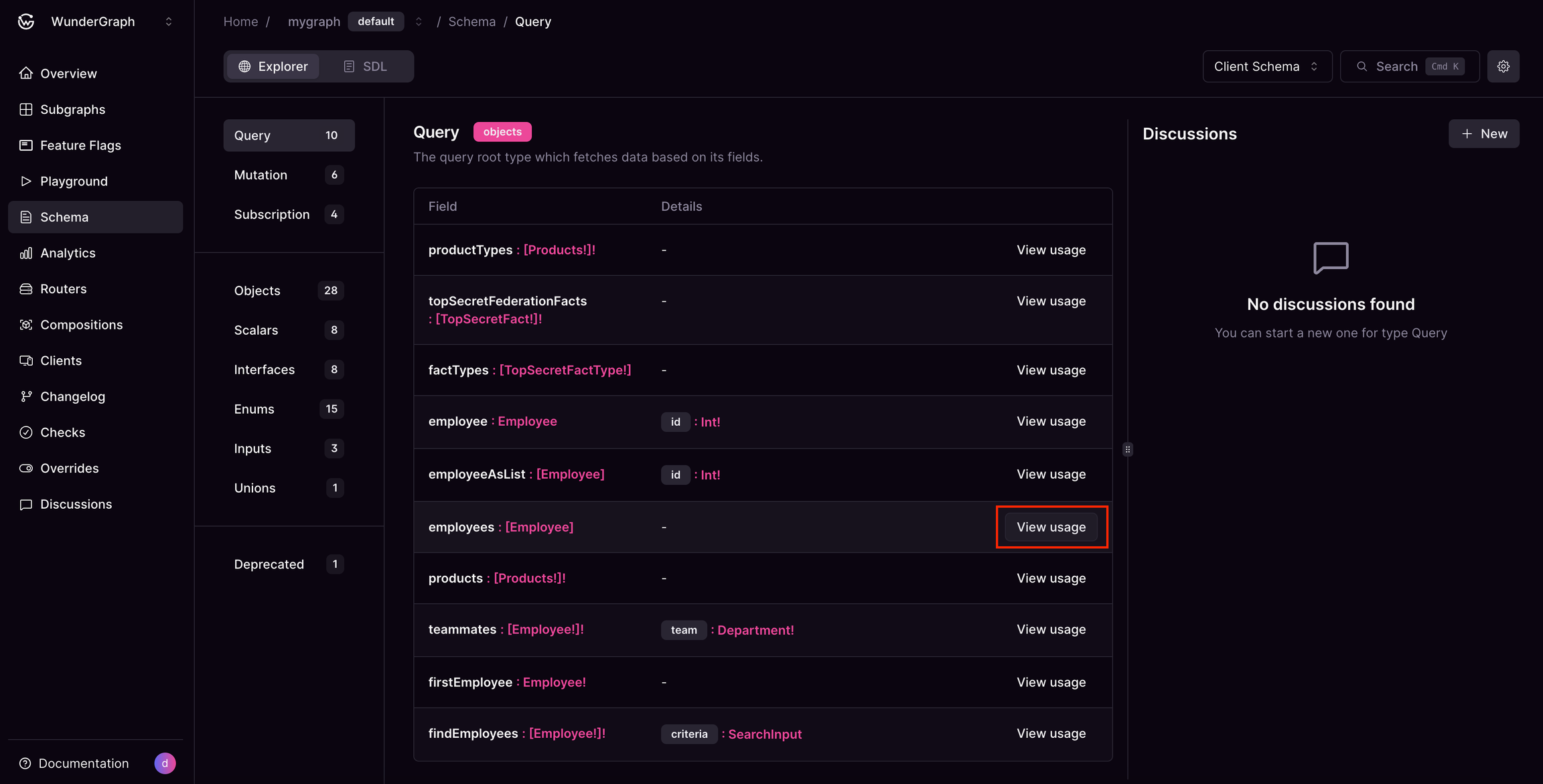Open the SearchInput argument type link
Viewport: 1543px width, 784px height.
pyautogui.click(x=765, y=734)
